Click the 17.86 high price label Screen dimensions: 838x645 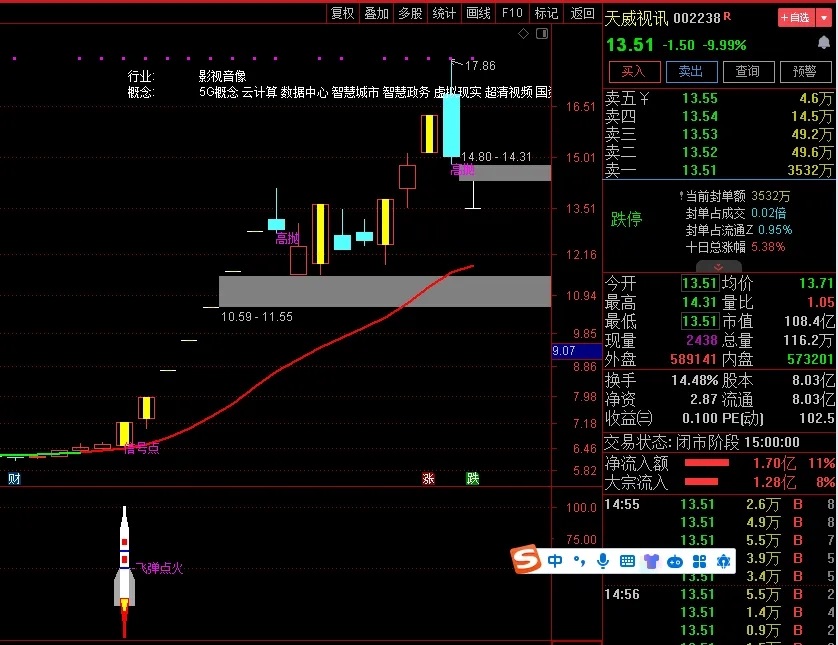coord(480,66)
